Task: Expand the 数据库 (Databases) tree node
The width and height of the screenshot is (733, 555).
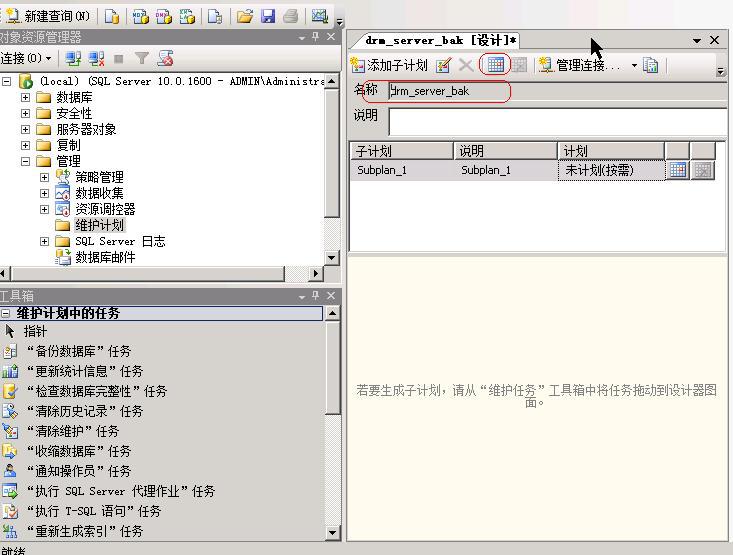Action: pos(26,97)
